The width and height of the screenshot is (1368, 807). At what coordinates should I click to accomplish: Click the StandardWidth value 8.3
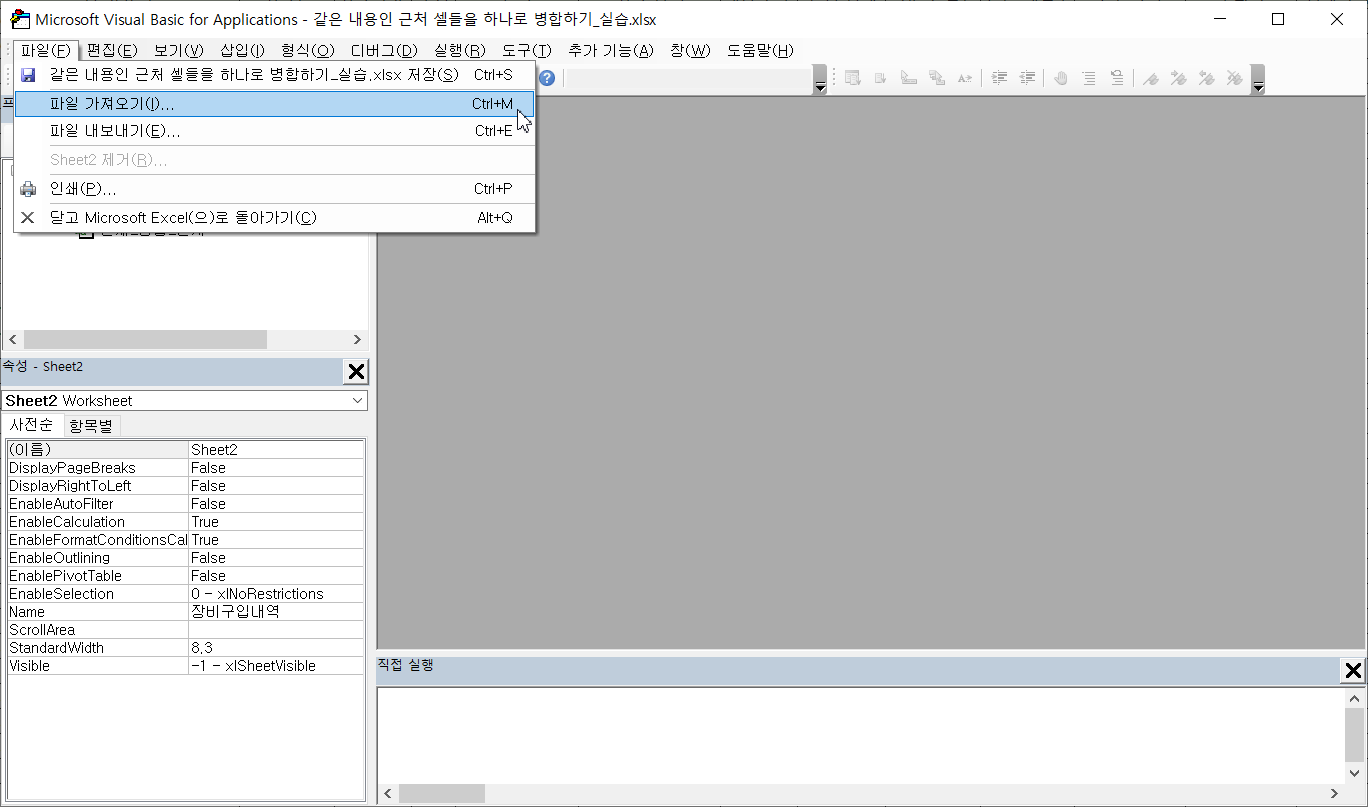276,647
